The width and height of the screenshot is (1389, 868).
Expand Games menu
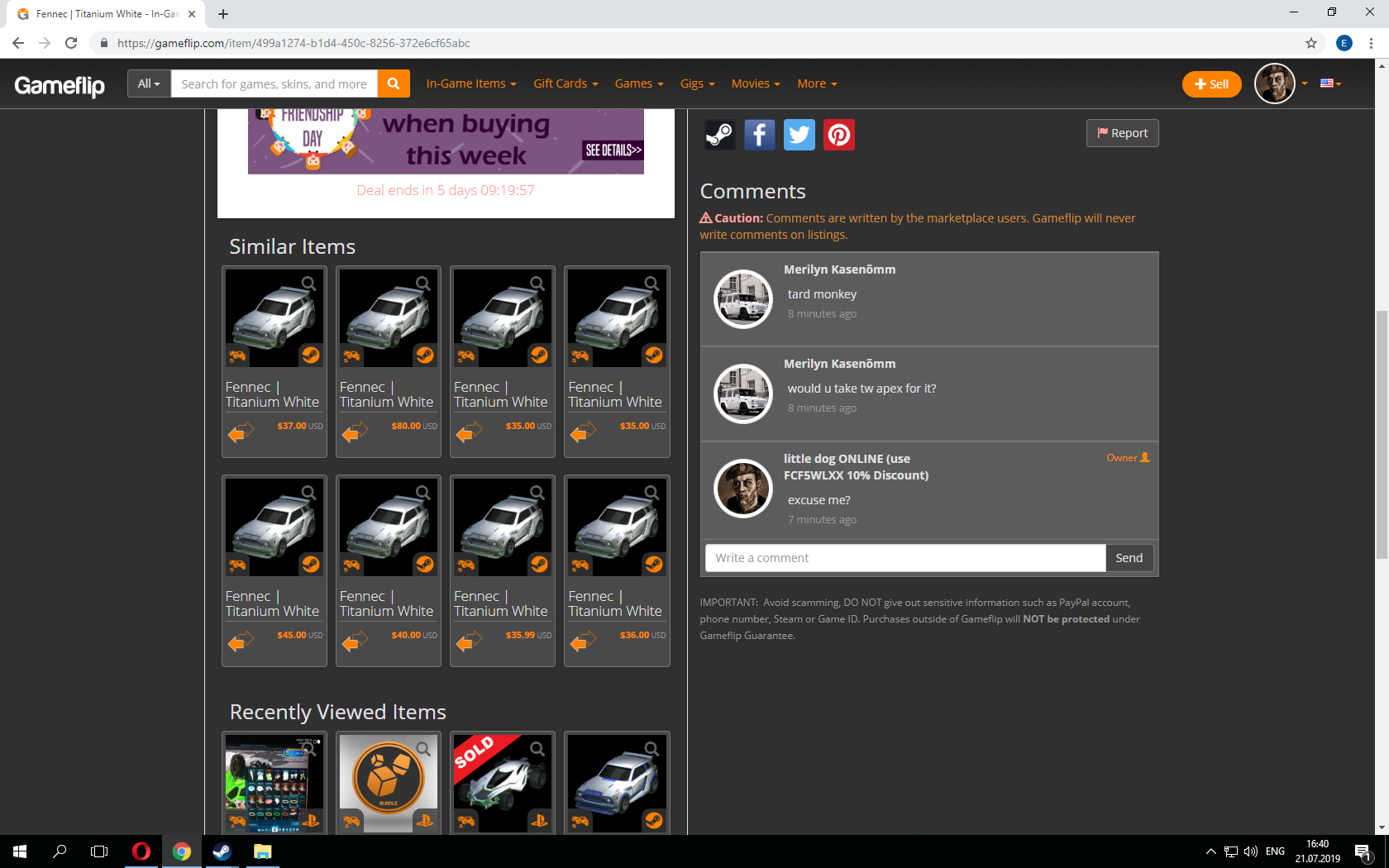(x=639, y=83)
